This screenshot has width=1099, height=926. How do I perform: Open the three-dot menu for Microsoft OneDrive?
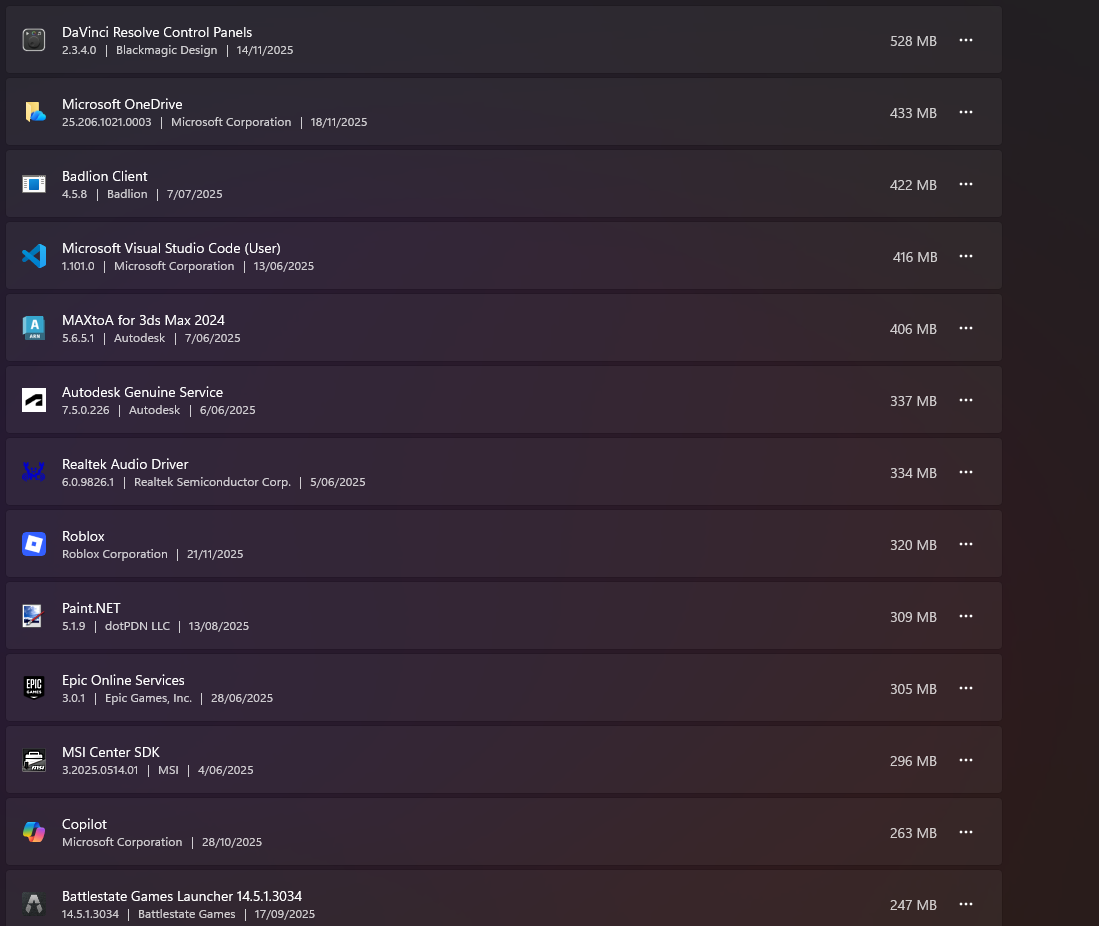[x=966, y=113]
